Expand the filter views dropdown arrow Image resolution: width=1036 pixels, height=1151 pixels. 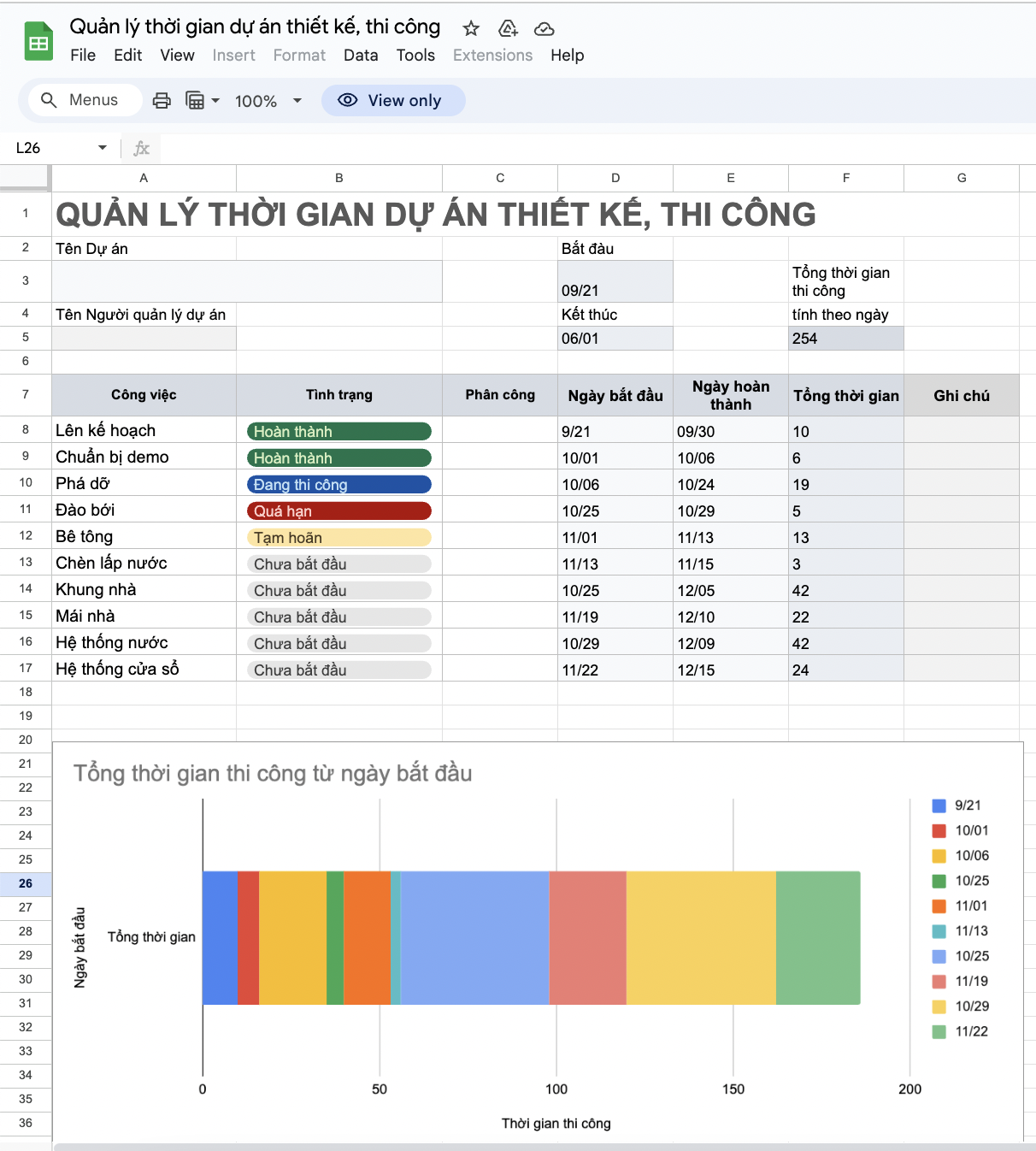pos(215,101)
